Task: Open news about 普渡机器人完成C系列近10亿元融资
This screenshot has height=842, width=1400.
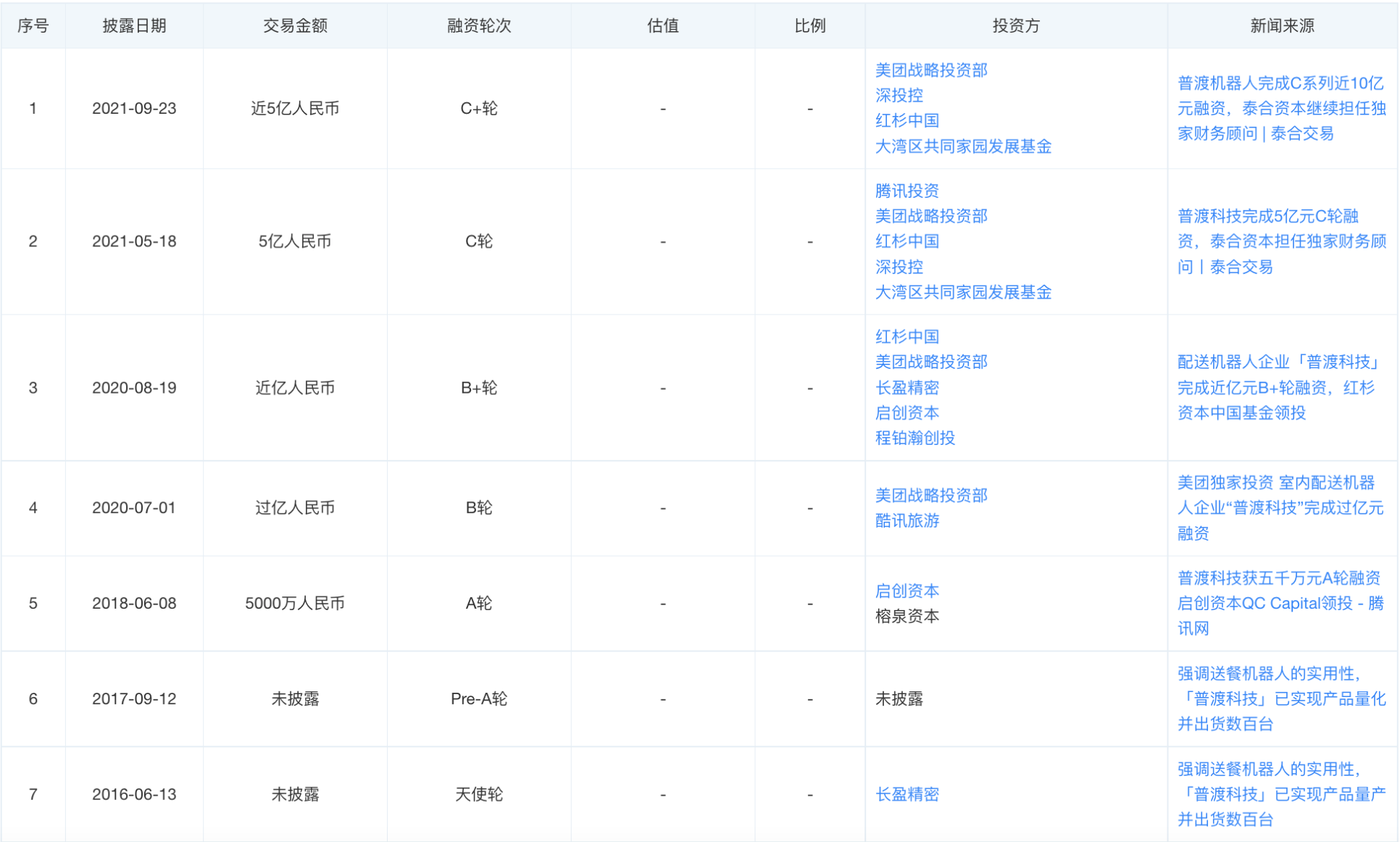Action: click(x=1280, y=109)
